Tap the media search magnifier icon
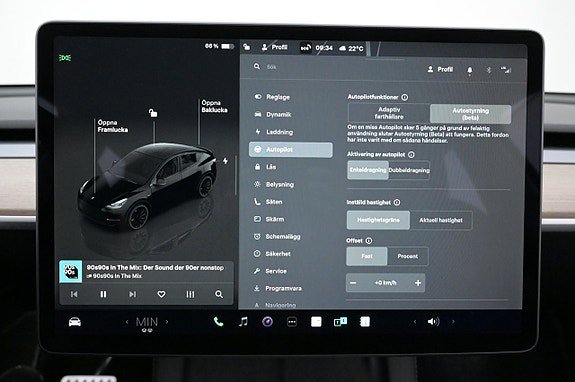The image size is (575, 382). (219, 294)
